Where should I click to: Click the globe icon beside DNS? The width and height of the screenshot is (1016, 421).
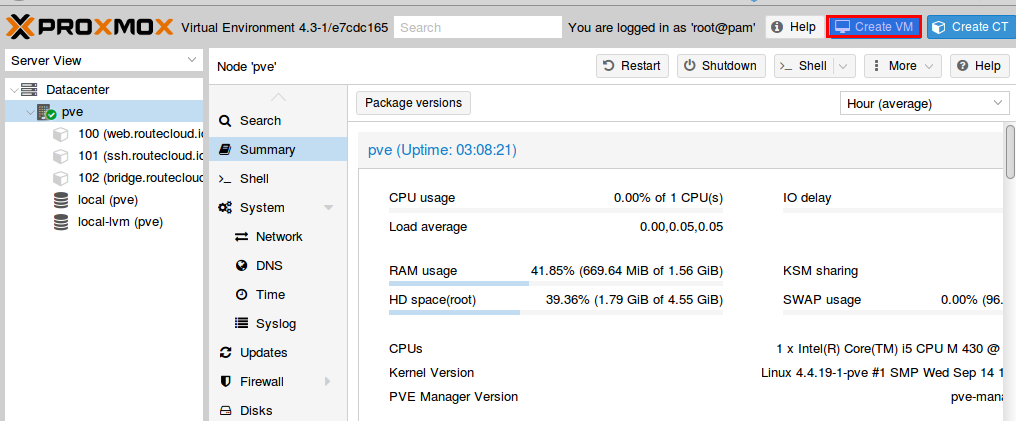tap(241, 266)
